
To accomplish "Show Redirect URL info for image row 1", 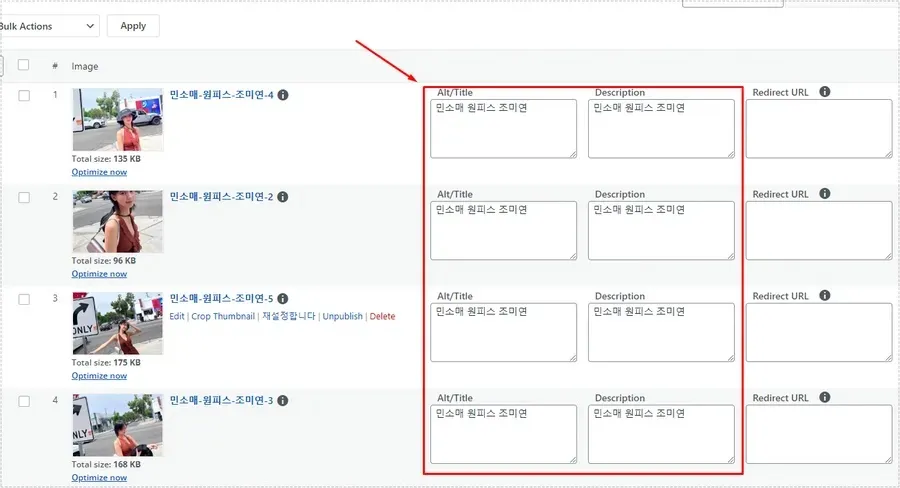I will click(825, 92).
